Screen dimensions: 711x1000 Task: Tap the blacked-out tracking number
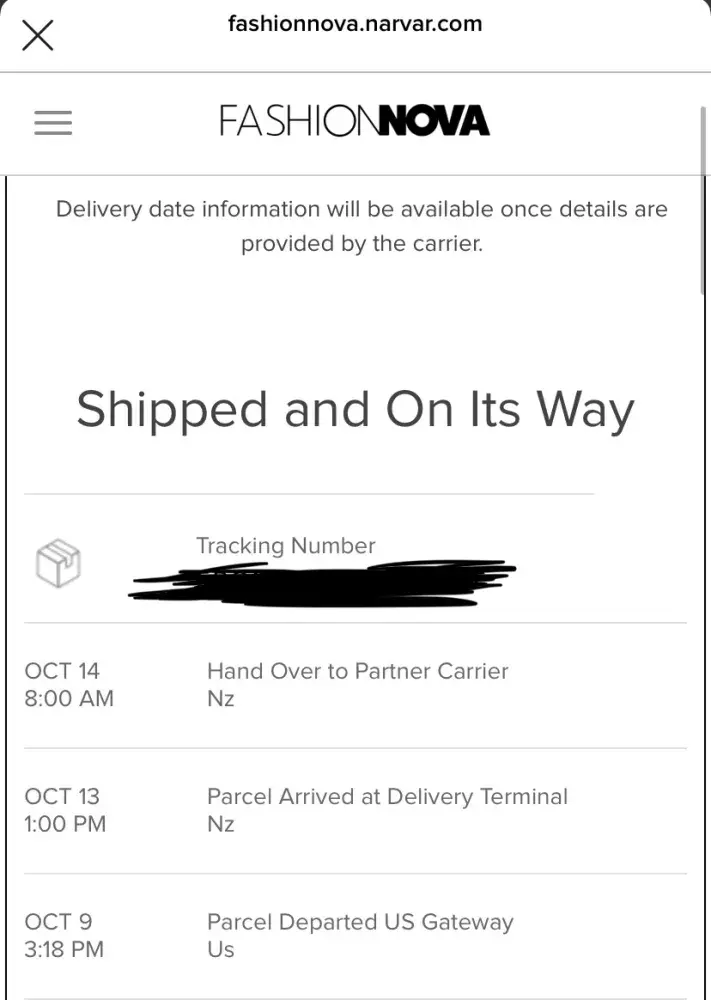(320, 581)
